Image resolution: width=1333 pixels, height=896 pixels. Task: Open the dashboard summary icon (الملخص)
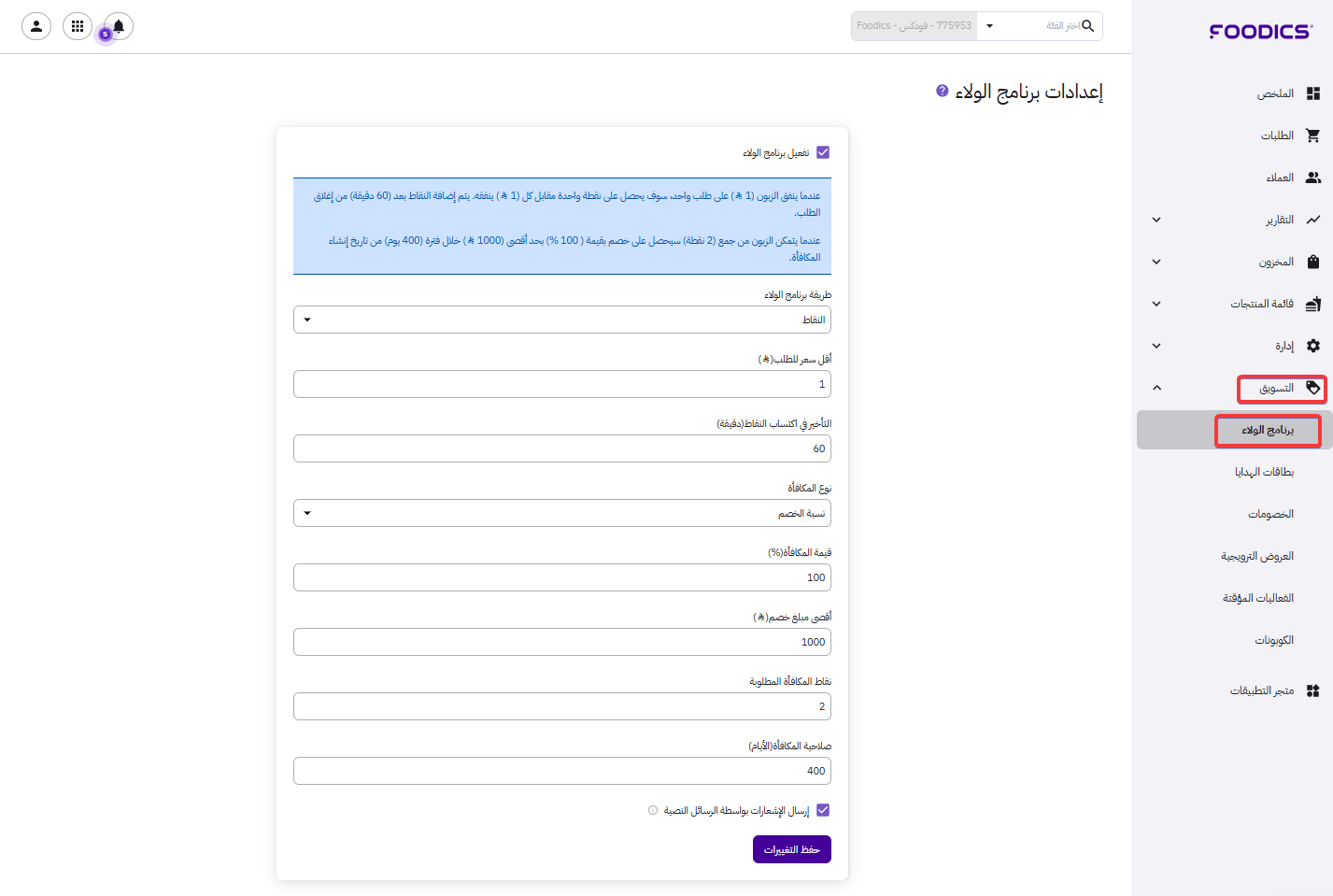click(1312, 93)
